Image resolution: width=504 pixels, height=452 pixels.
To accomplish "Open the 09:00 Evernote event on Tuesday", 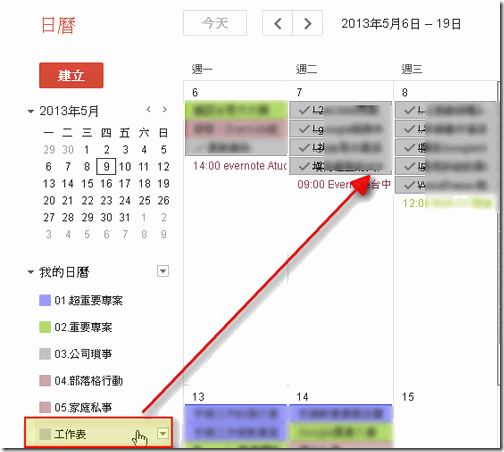I will click(344, 184).
